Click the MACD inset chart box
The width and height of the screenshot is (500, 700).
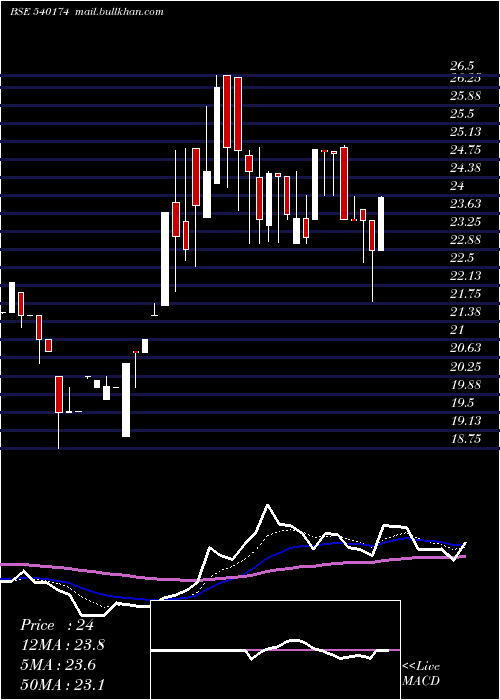(276, 650)
